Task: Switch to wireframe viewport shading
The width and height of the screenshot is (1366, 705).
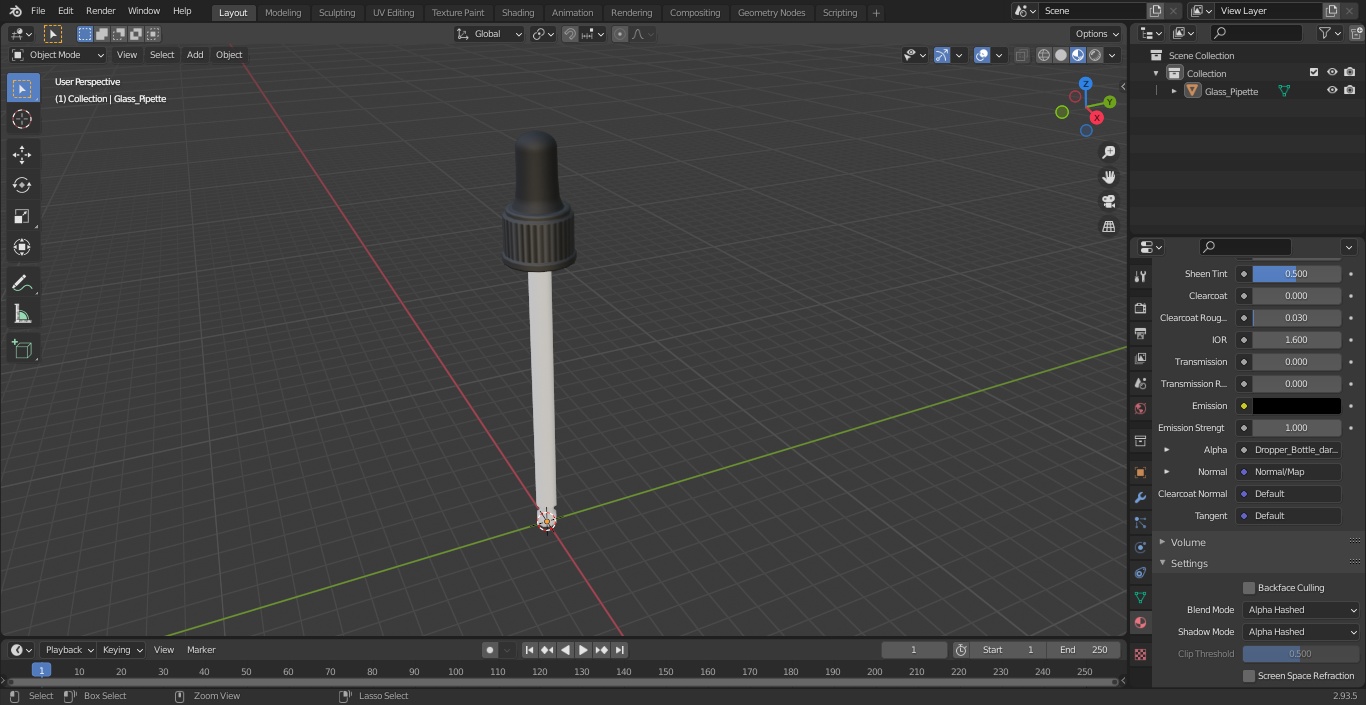Action: tap(1043, 55)
